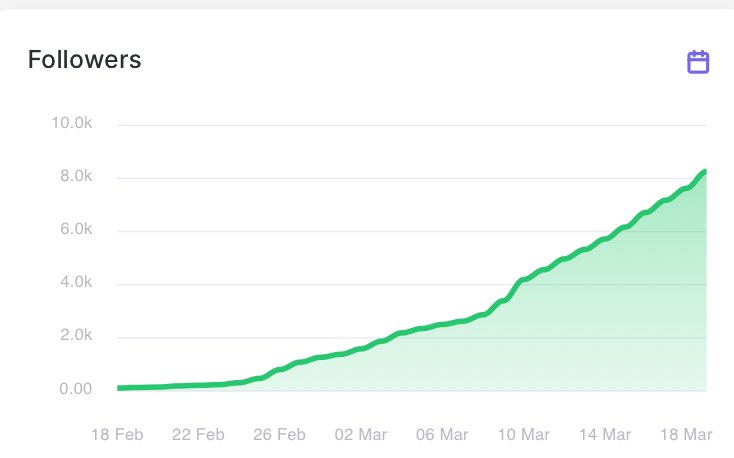Click the 8.0k y-axis label

76,176
